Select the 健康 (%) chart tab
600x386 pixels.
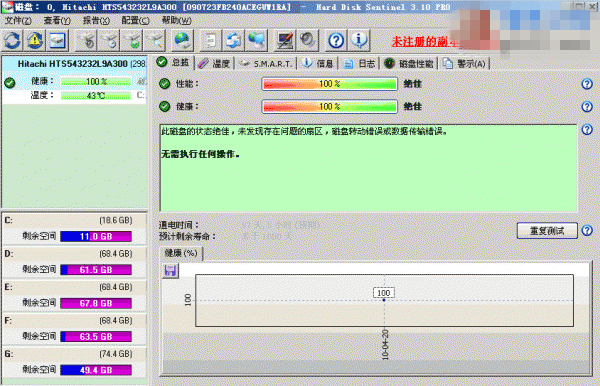coord(181,253)
